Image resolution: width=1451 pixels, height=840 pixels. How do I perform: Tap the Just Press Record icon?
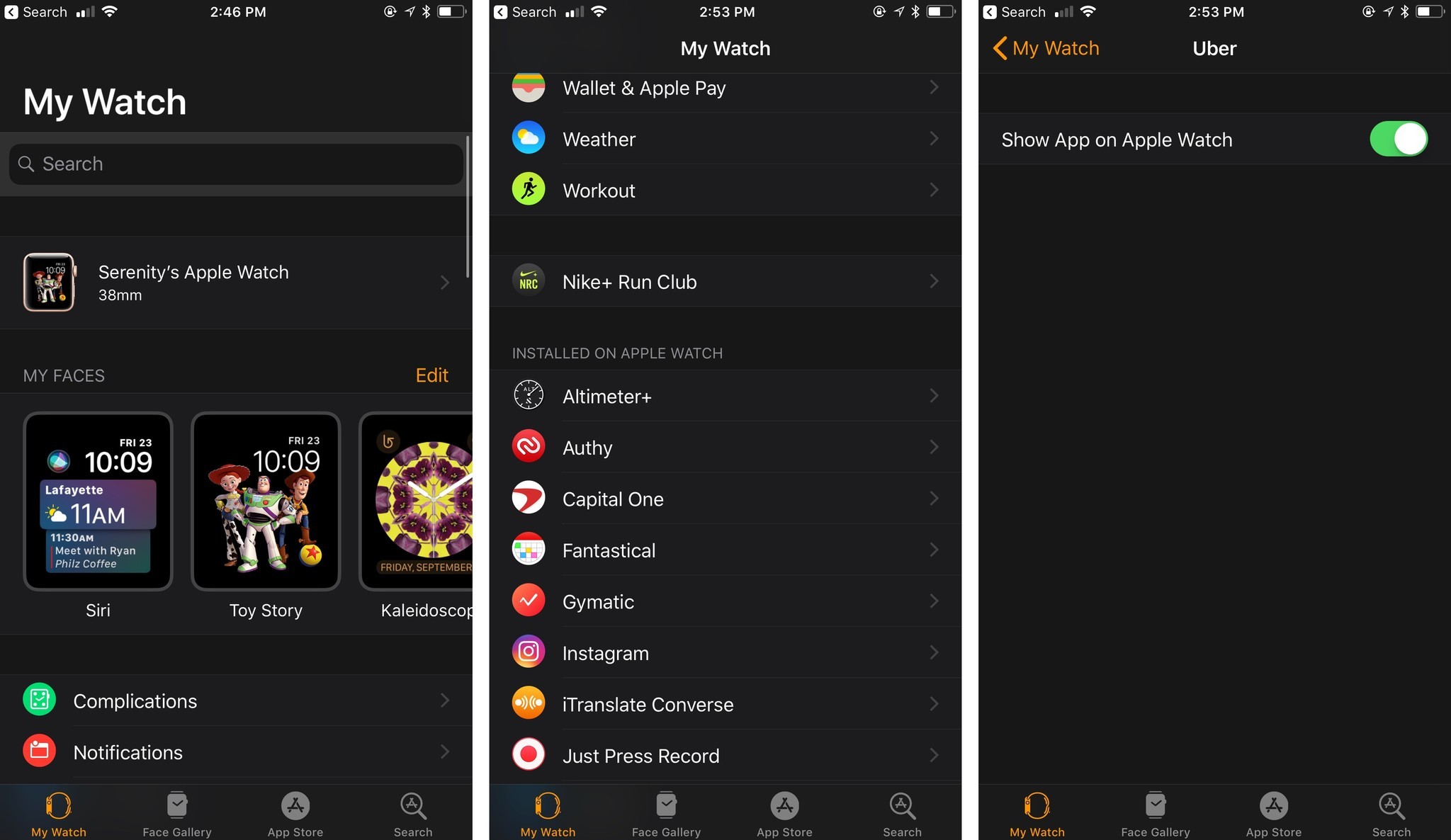point(529,756)
